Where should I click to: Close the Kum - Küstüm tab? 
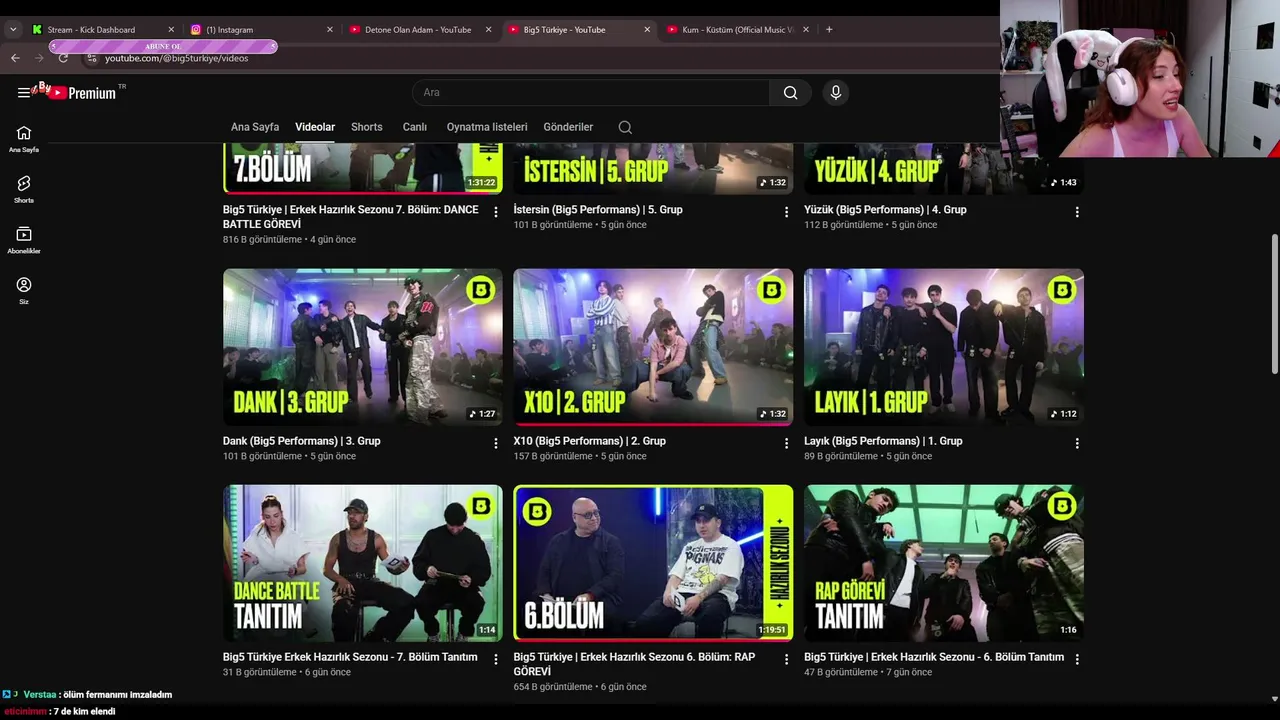point(806,30)
